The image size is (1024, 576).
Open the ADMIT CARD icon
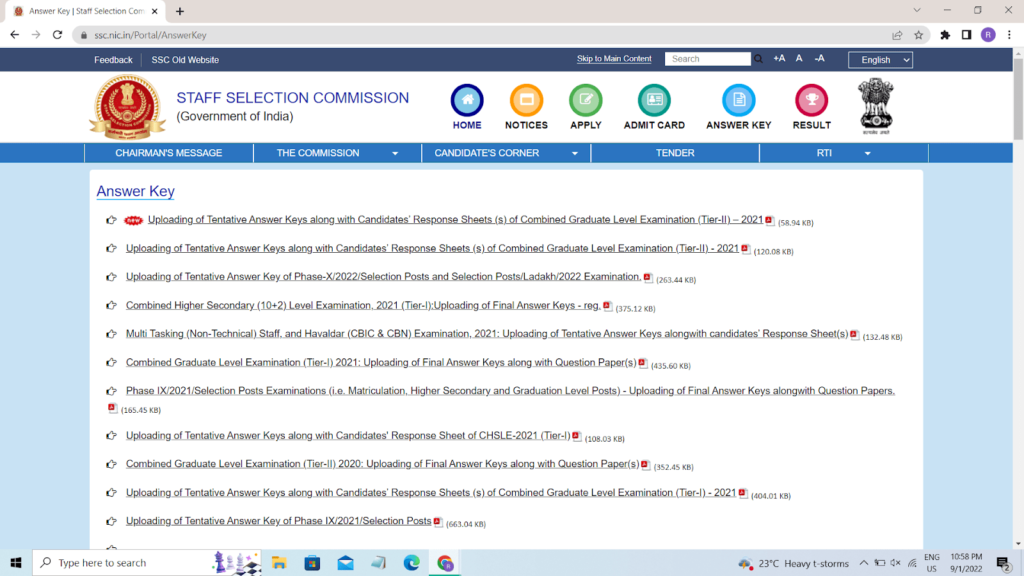pos(654,101)
